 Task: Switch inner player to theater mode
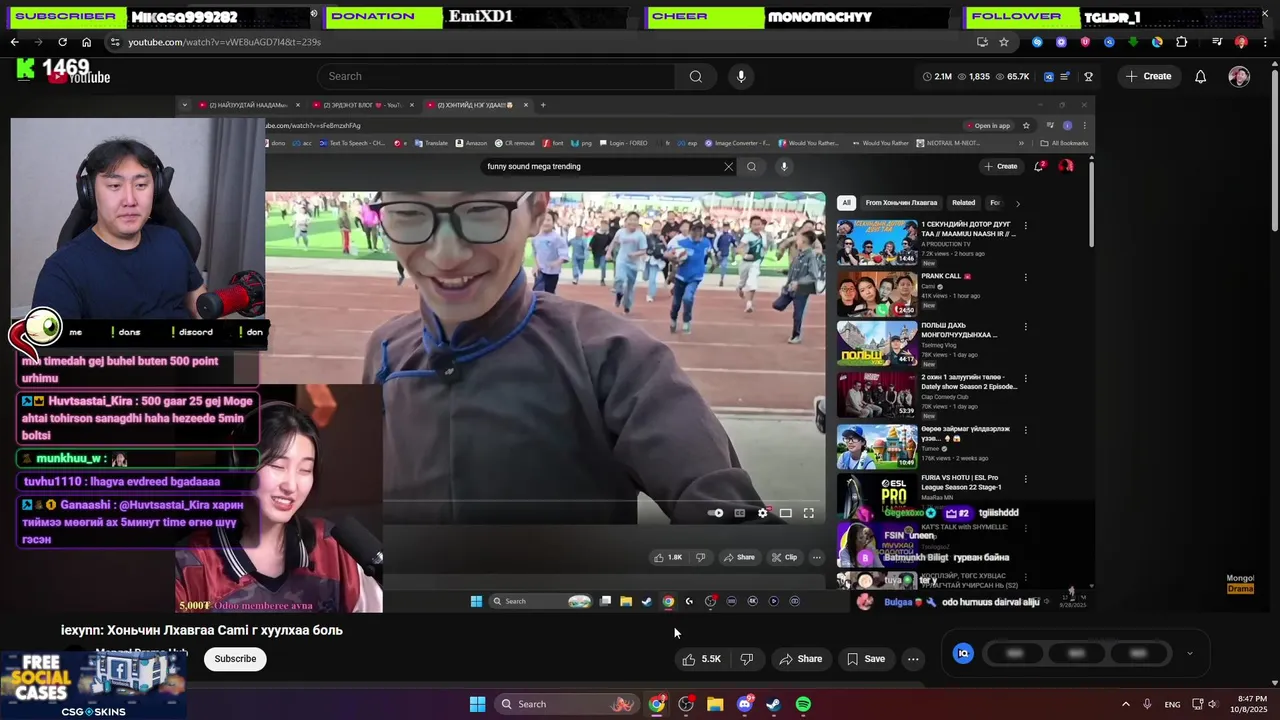click(x=786, y=513)
